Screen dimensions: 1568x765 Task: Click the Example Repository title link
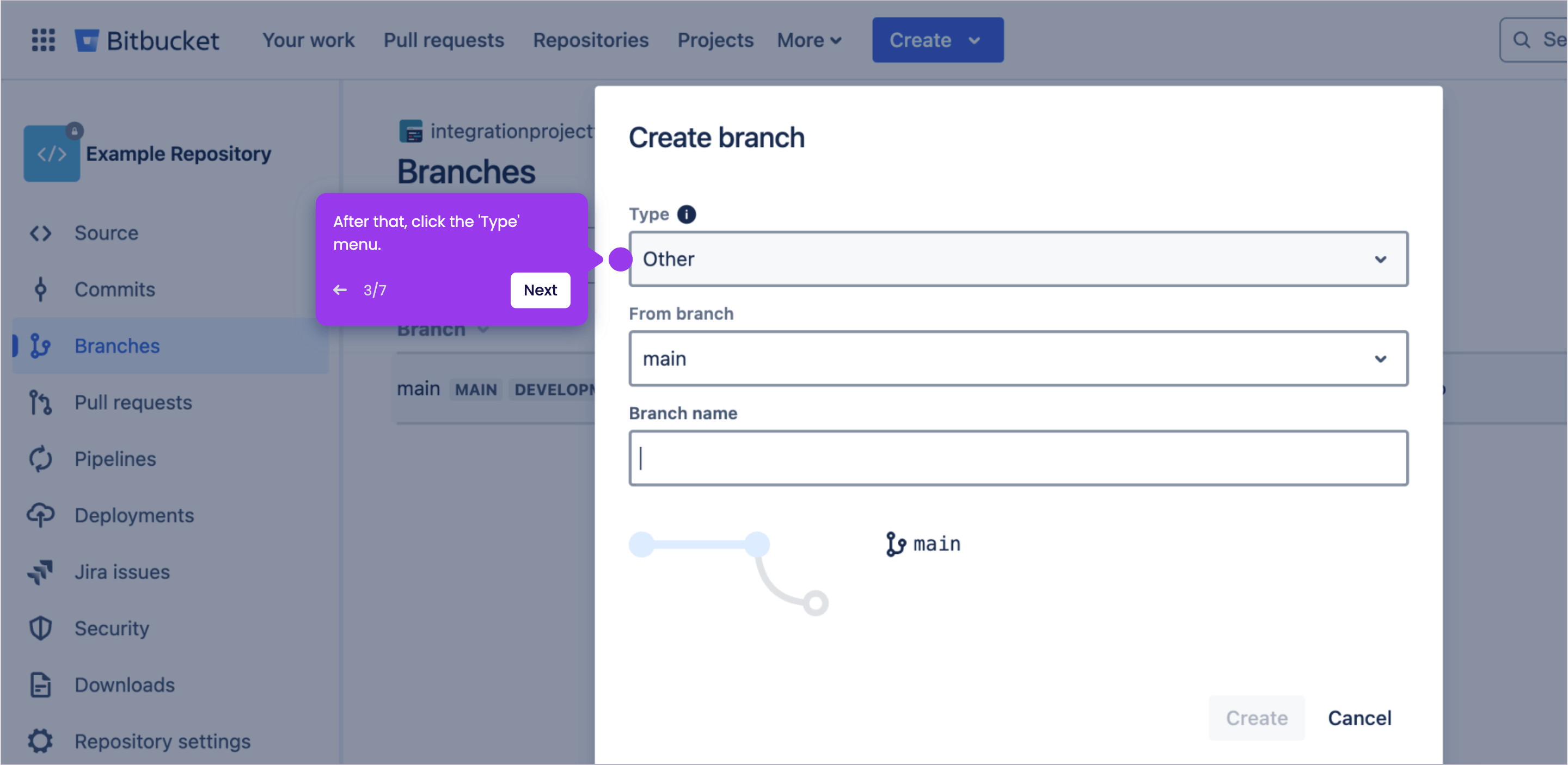coord(179,153)
